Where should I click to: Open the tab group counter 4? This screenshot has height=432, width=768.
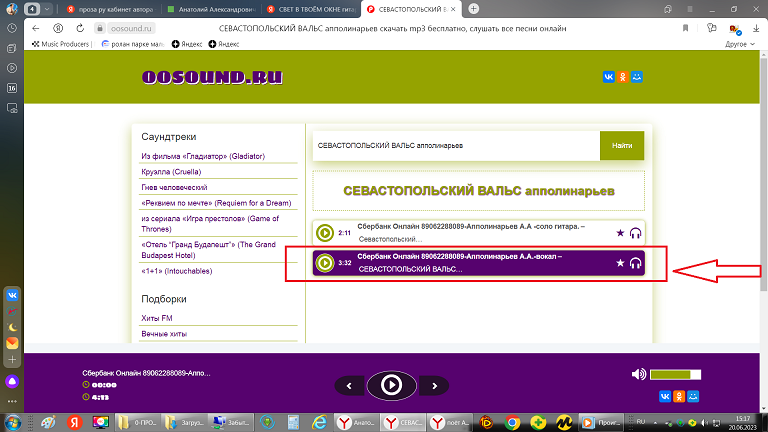[32, 9]
